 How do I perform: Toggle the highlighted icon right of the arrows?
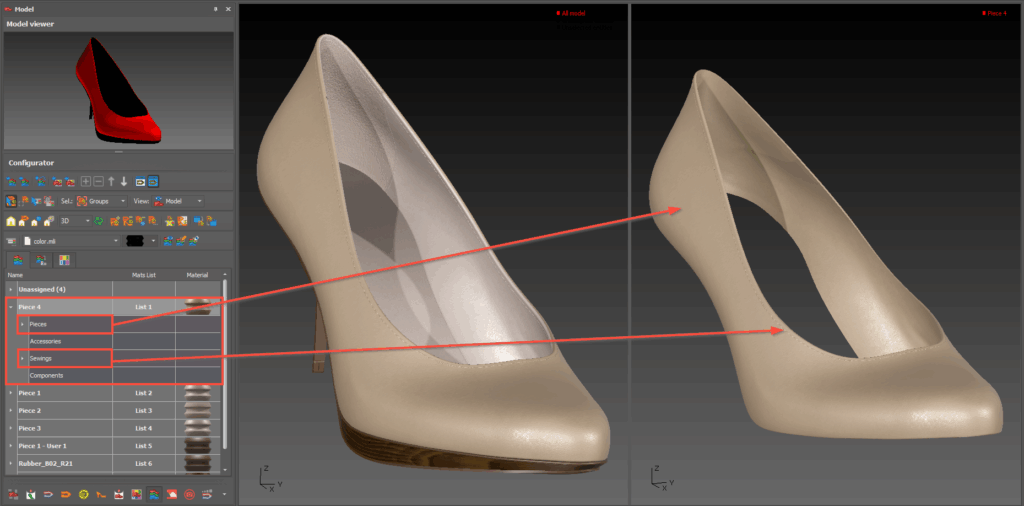153,182
